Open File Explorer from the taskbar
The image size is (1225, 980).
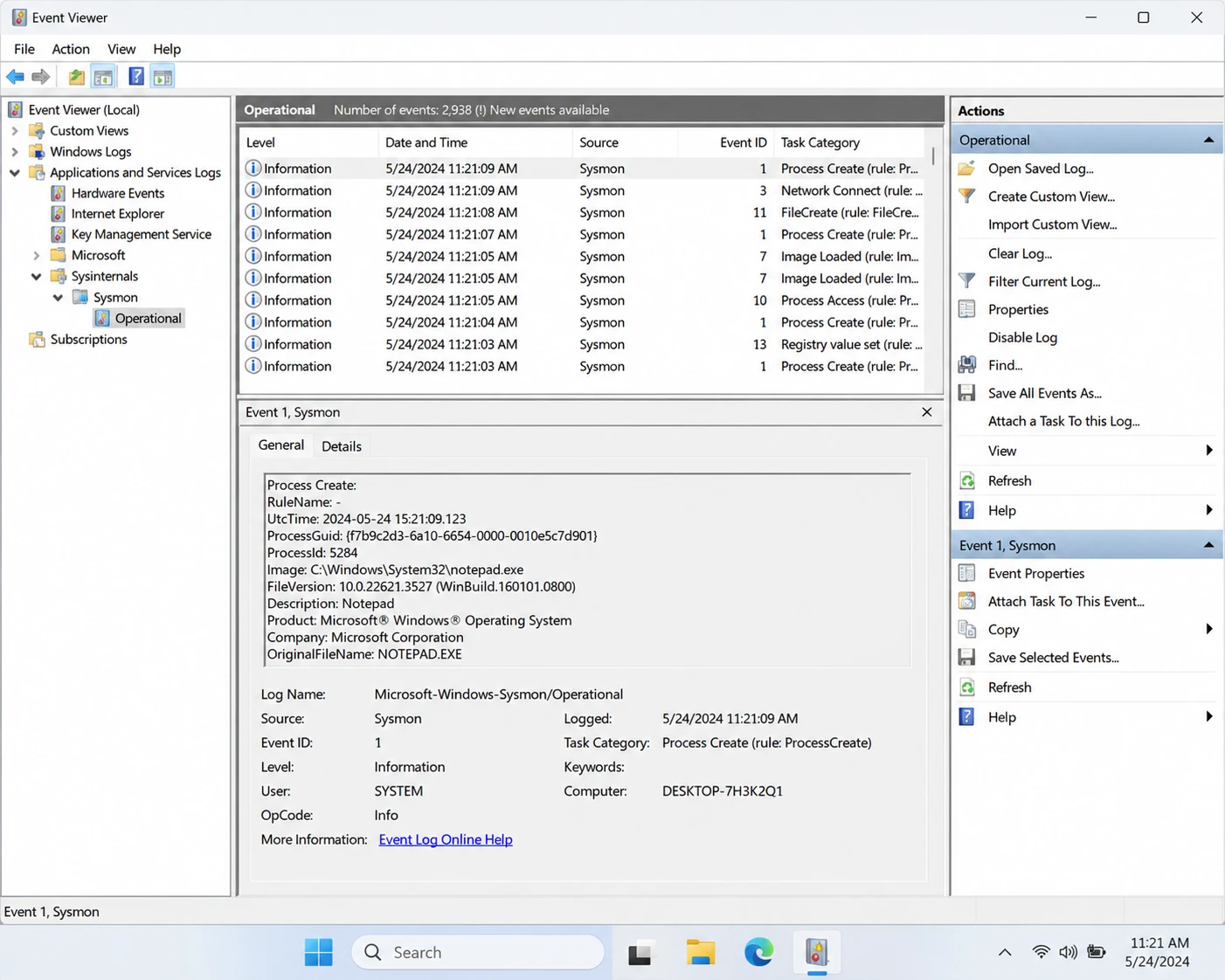[701, 953]
